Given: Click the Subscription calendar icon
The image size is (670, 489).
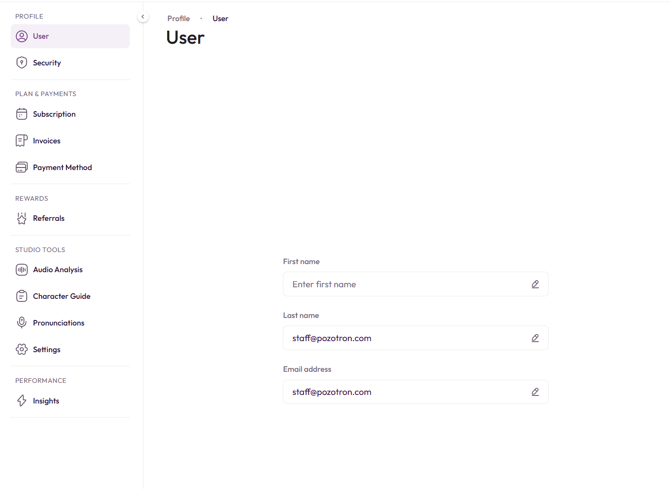Looking at the screenshot, I should (x=21, y=114).
